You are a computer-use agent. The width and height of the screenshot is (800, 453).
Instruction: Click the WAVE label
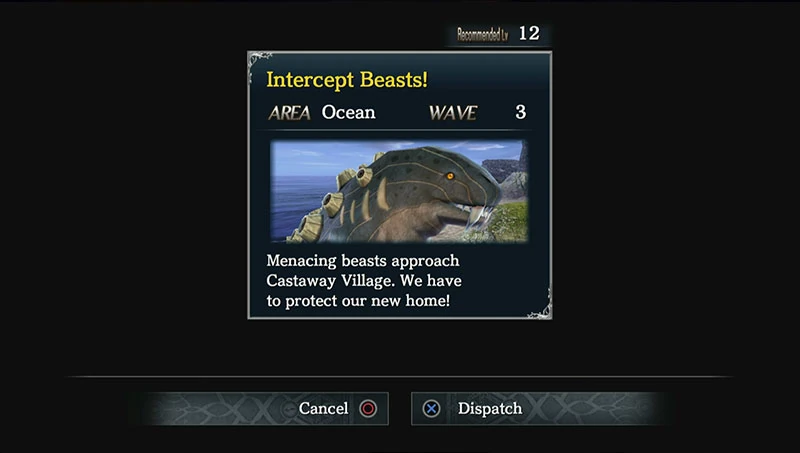point(453,113)
